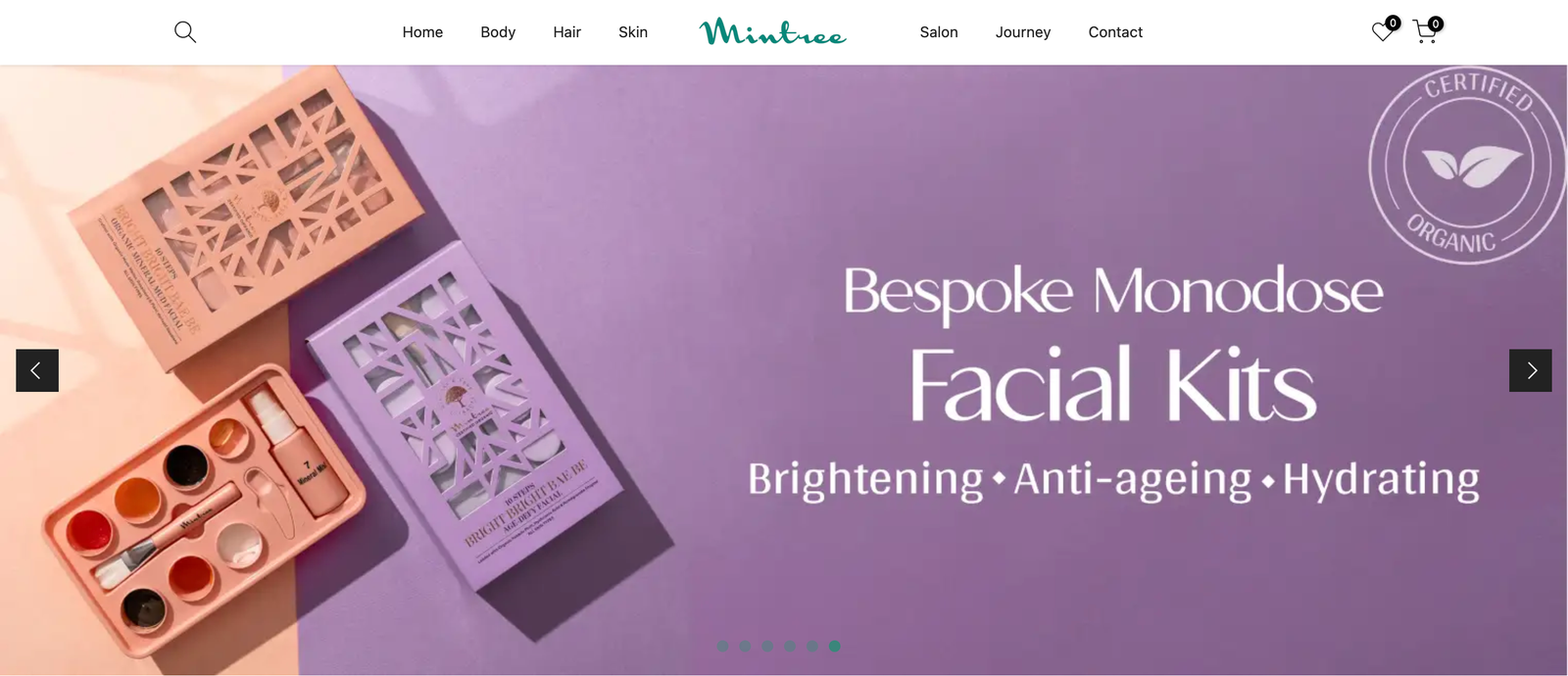Select the second carousel dot

745,647
